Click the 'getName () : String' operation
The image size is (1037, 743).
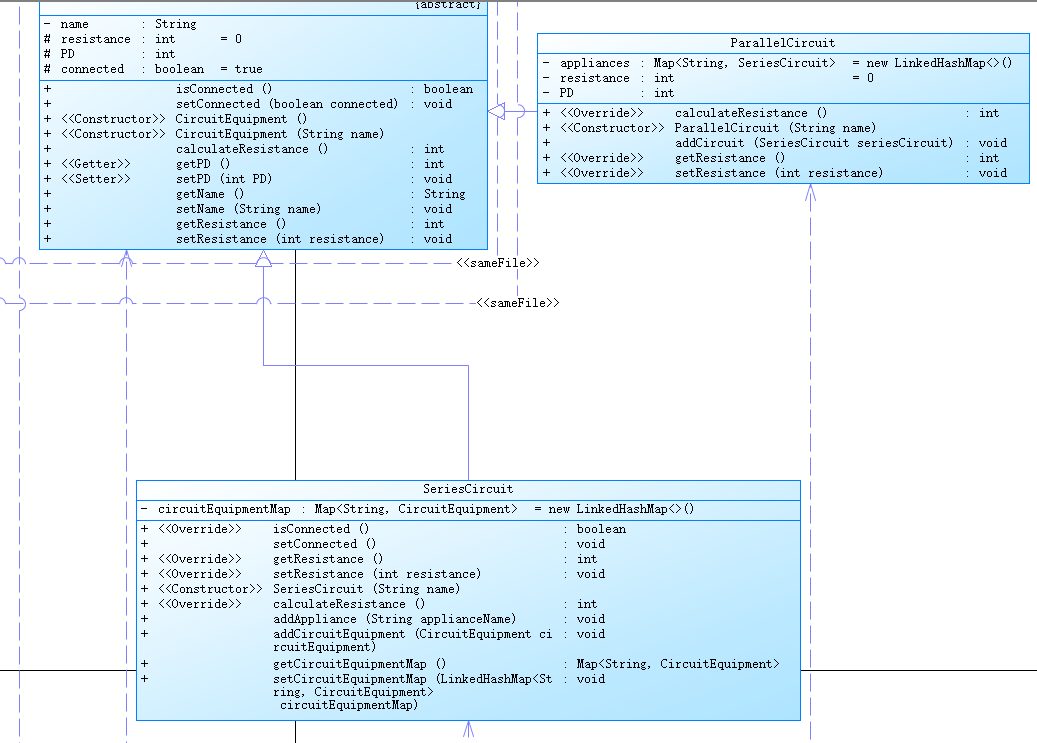[x=255, y=194]
